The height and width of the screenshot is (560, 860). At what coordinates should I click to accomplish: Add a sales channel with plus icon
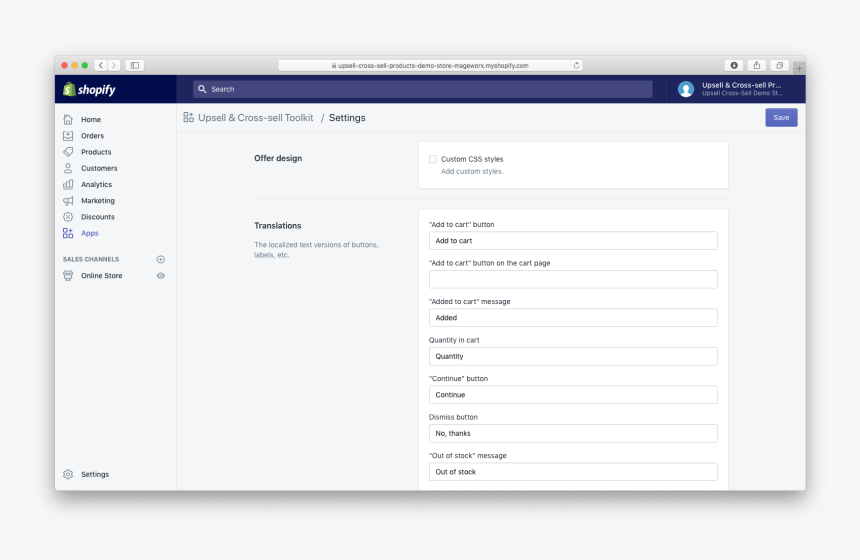point(161,259)
